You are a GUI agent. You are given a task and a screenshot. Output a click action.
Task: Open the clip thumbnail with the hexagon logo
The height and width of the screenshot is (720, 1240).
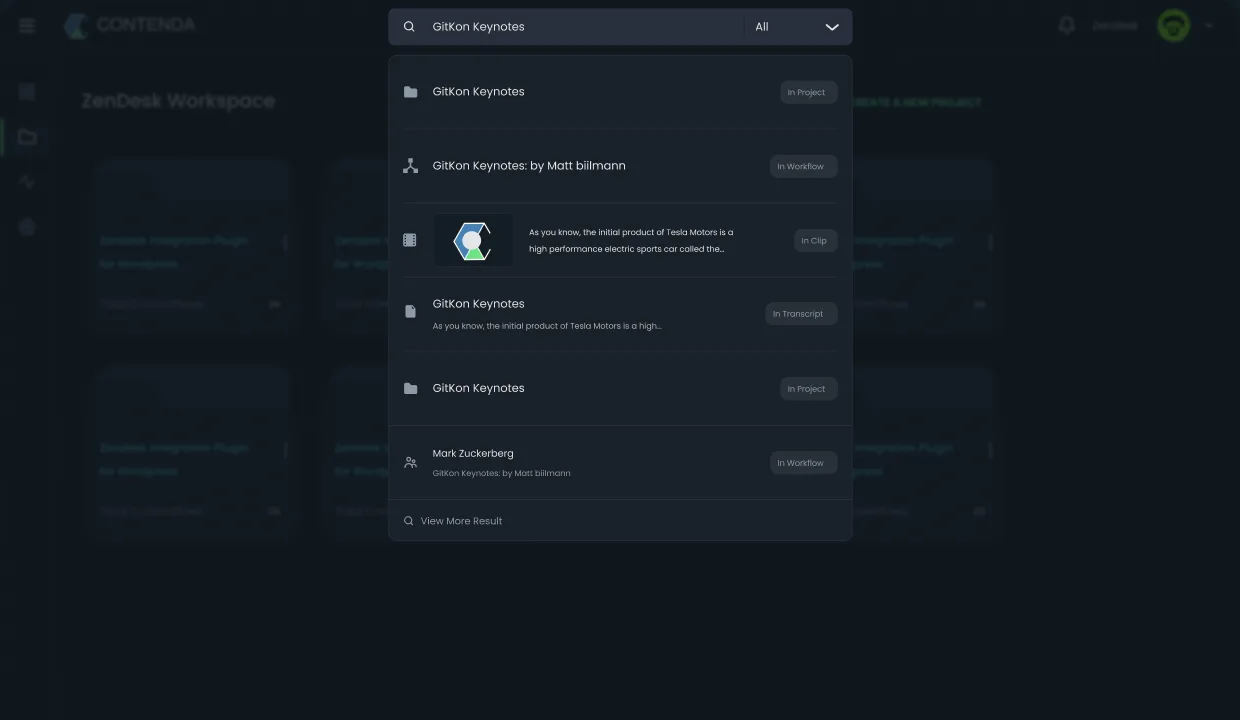click(x=473, y=240)
